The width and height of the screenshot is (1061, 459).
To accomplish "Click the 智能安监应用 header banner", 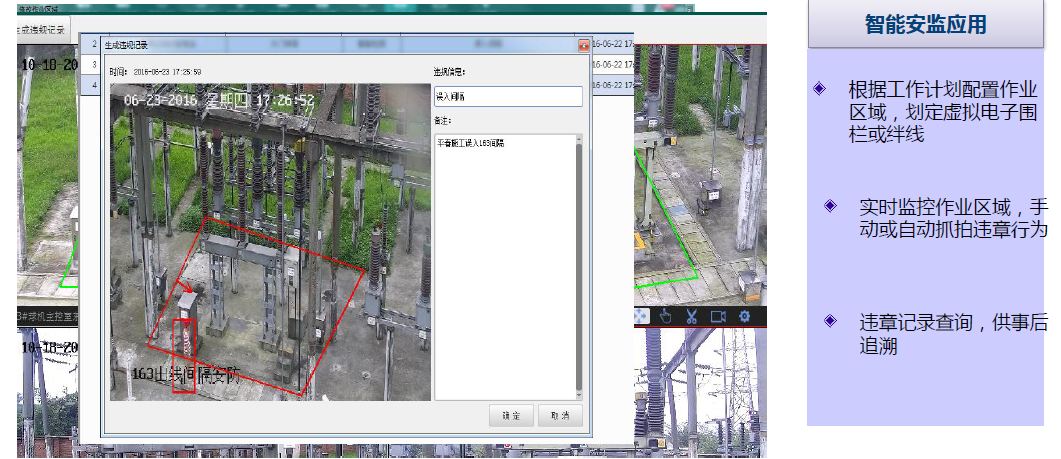I will [926, 24].
